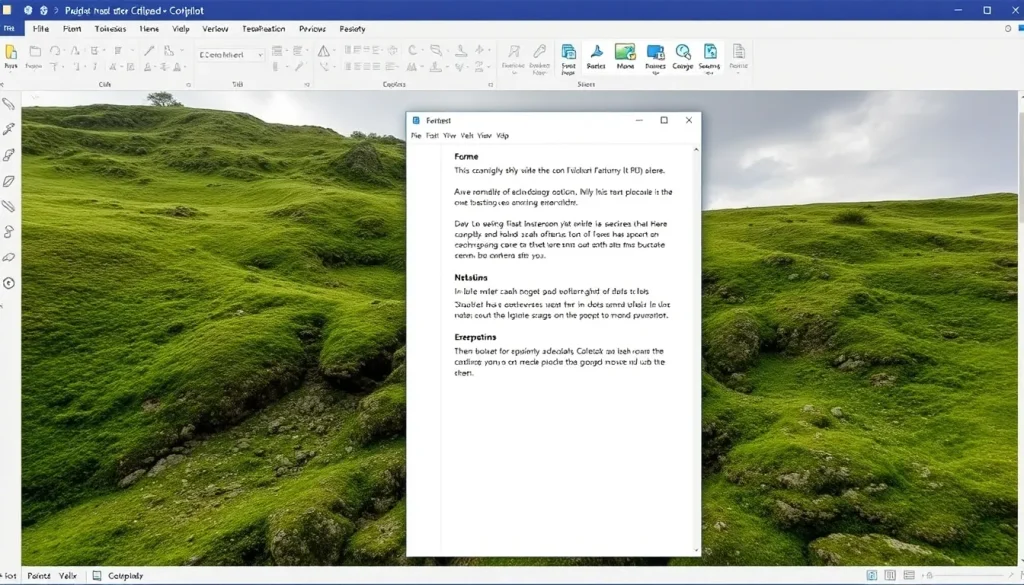Click the Cainge magnifier icon in ribbon
1024x585 pixels.
[683, 53]
